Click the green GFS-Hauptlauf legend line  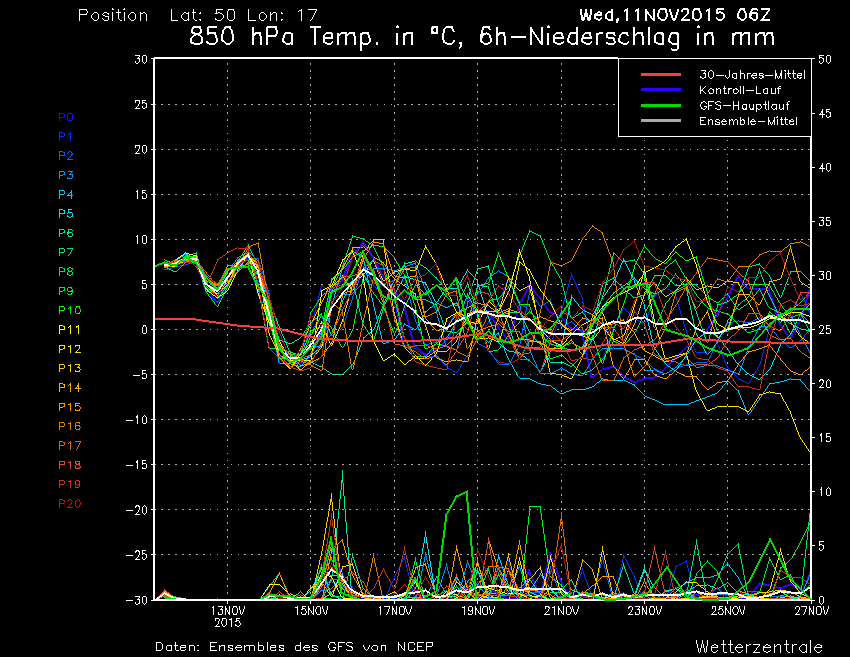coord(661,105)
